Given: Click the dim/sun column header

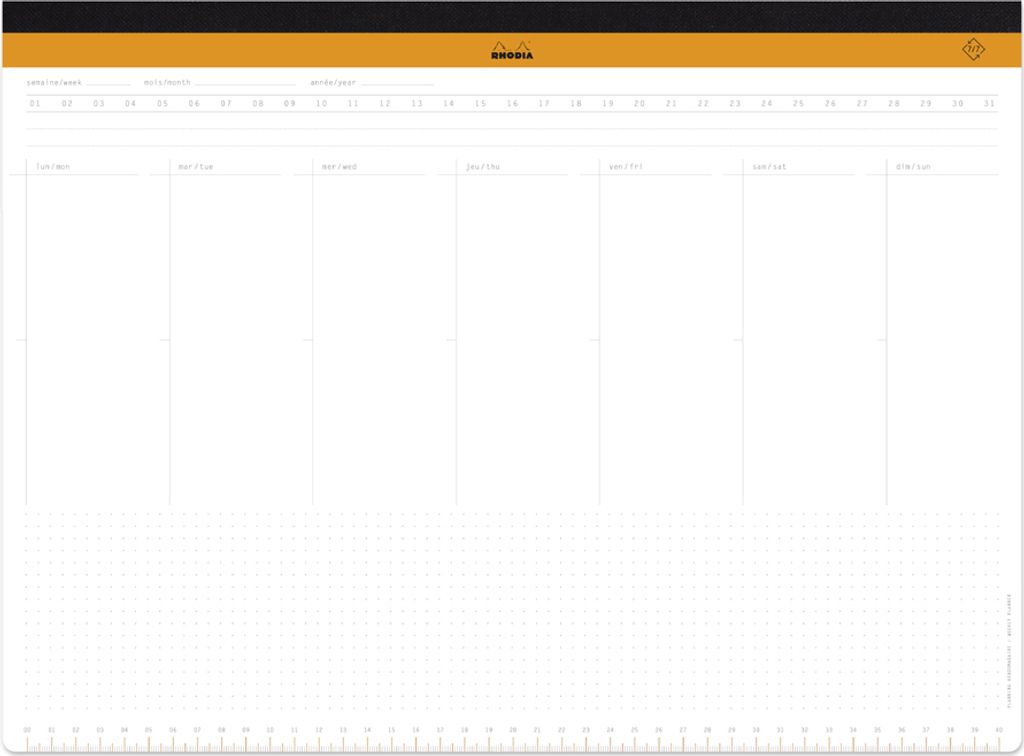Looking at the screenshot, I should pyautogui.click(x=913, y=167).
